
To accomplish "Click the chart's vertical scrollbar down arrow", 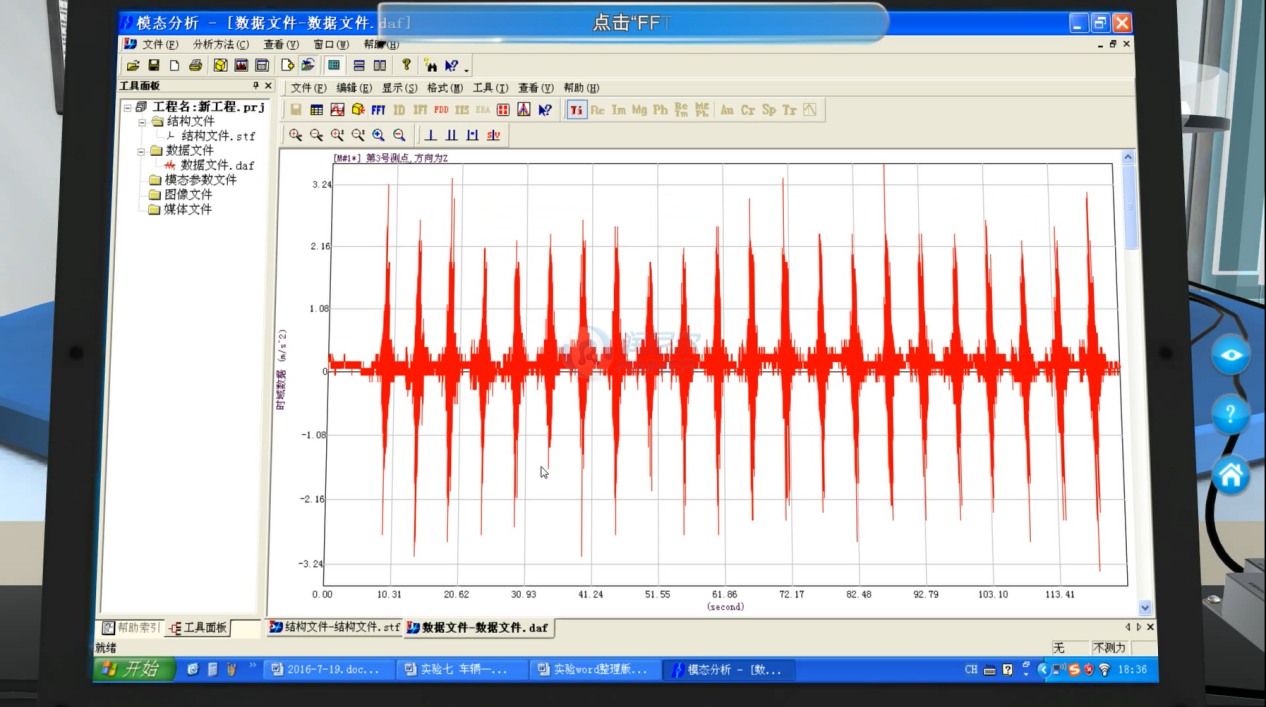I will [1145, 608].
